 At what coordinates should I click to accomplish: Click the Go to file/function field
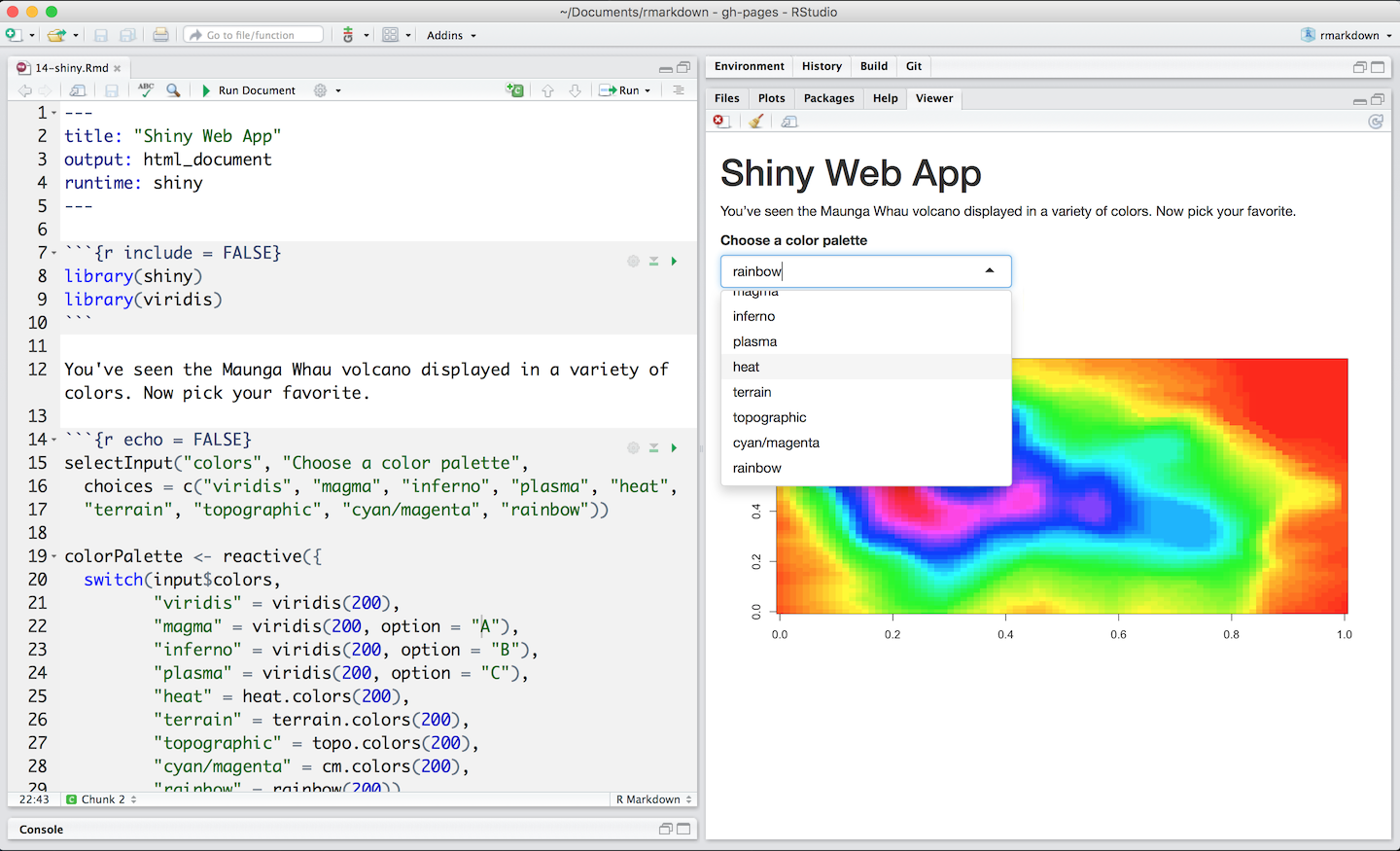tap(255, 35)
